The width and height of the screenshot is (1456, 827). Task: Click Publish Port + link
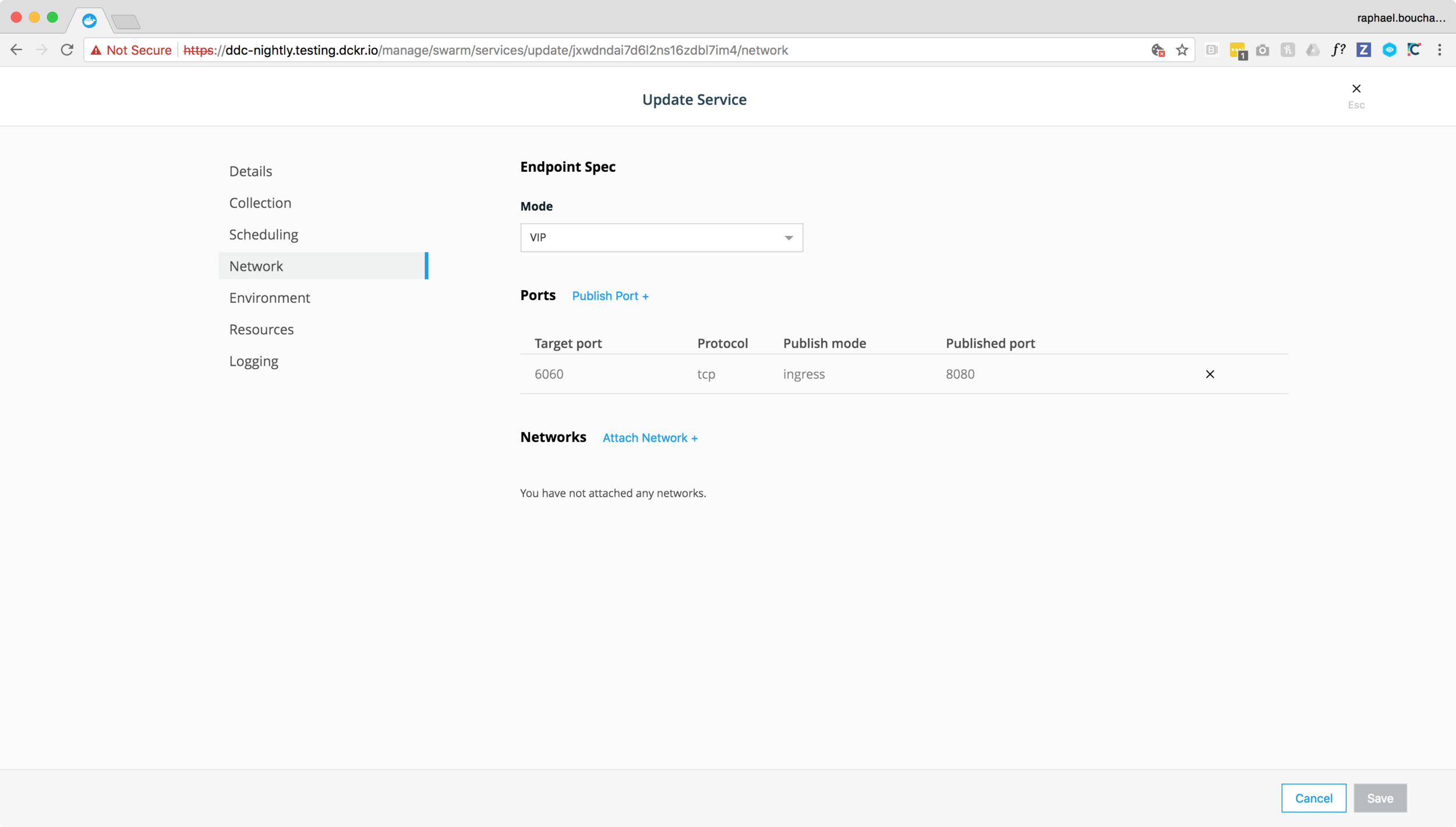click(x=610, y=295)
